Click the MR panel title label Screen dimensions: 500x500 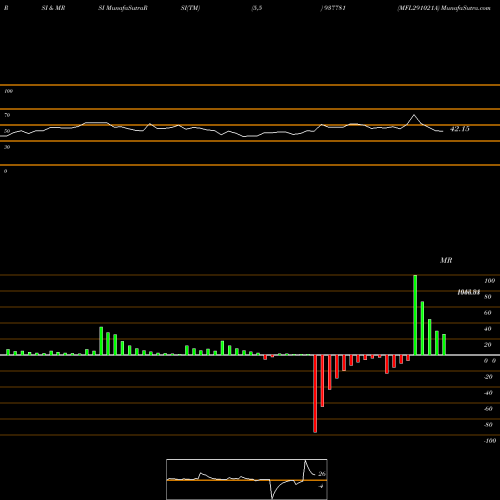(x=446, y=260)
